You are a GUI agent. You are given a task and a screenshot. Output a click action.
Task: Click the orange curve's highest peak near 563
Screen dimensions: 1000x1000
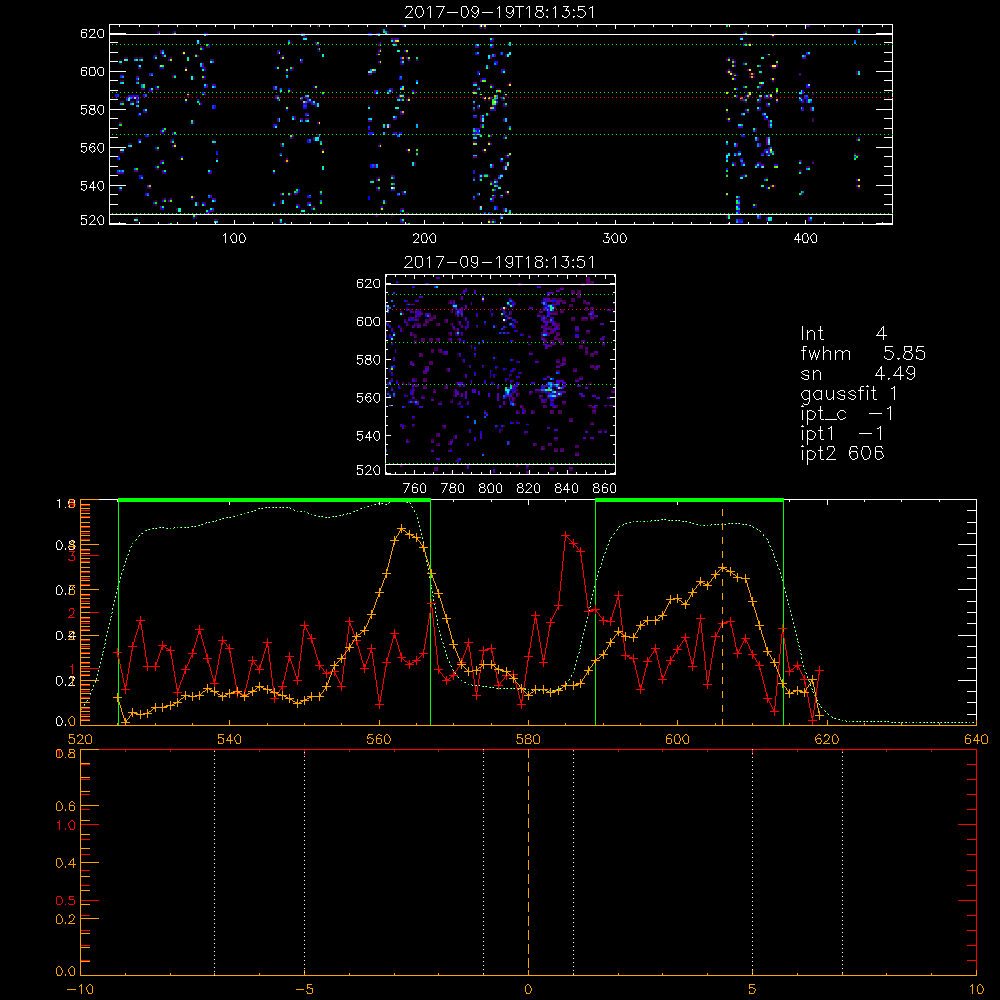pyautogui.click(x=401, y=528)
